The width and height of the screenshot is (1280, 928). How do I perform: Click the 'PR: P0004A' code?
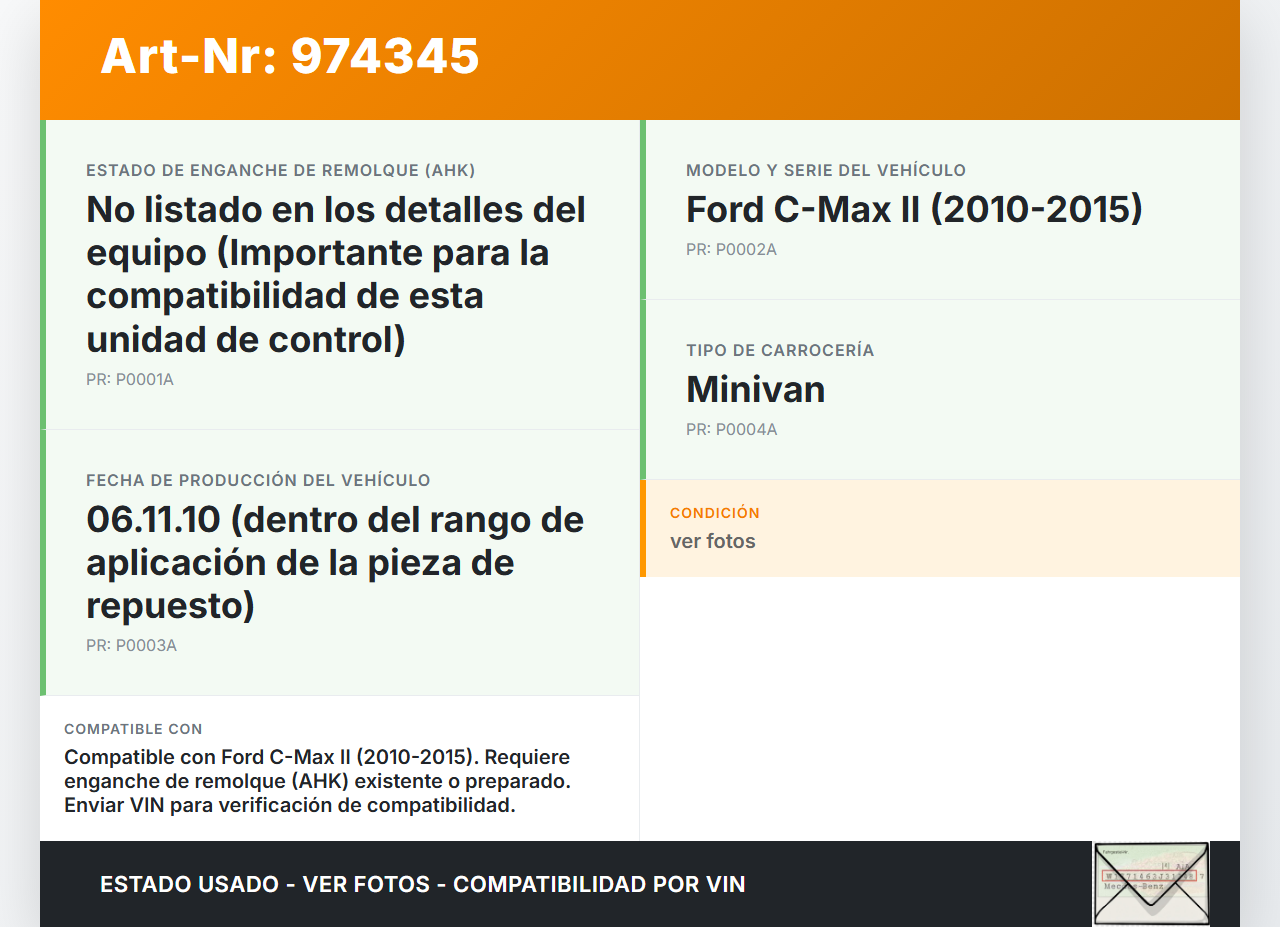[x=731, y=430]
